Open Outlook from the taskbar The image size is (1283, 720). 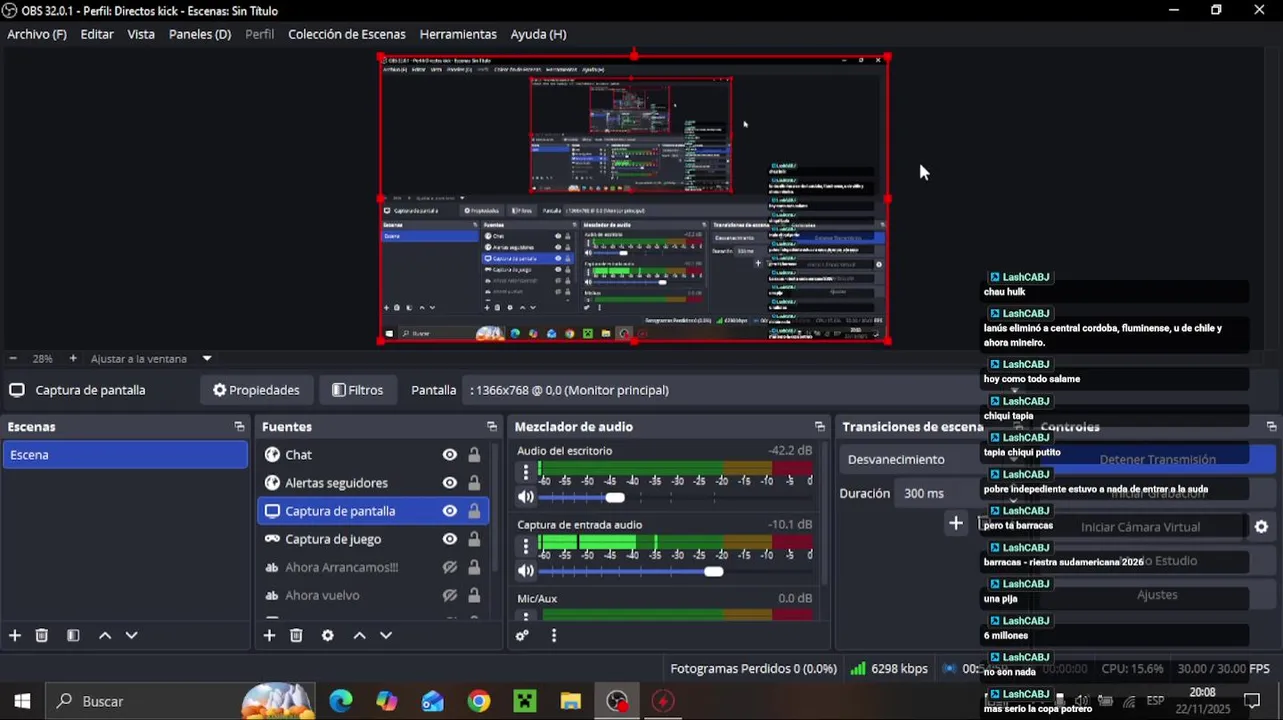433,701
